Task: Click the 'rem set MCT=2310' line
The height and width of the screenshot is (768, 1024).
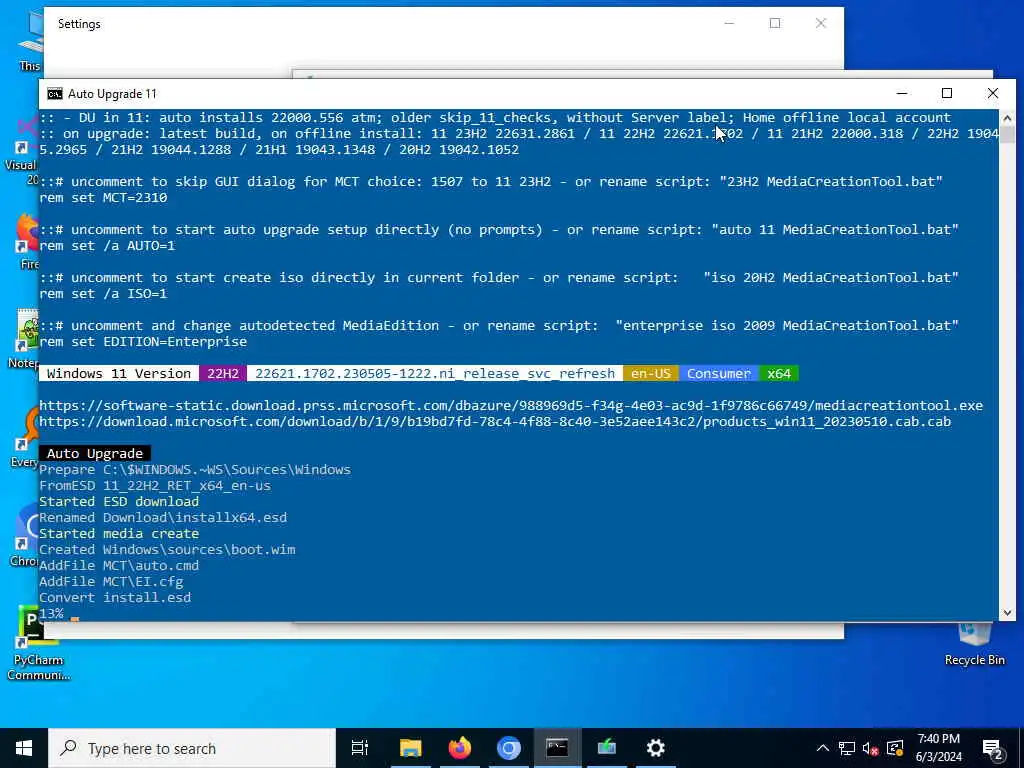Action: coord(103,197)
